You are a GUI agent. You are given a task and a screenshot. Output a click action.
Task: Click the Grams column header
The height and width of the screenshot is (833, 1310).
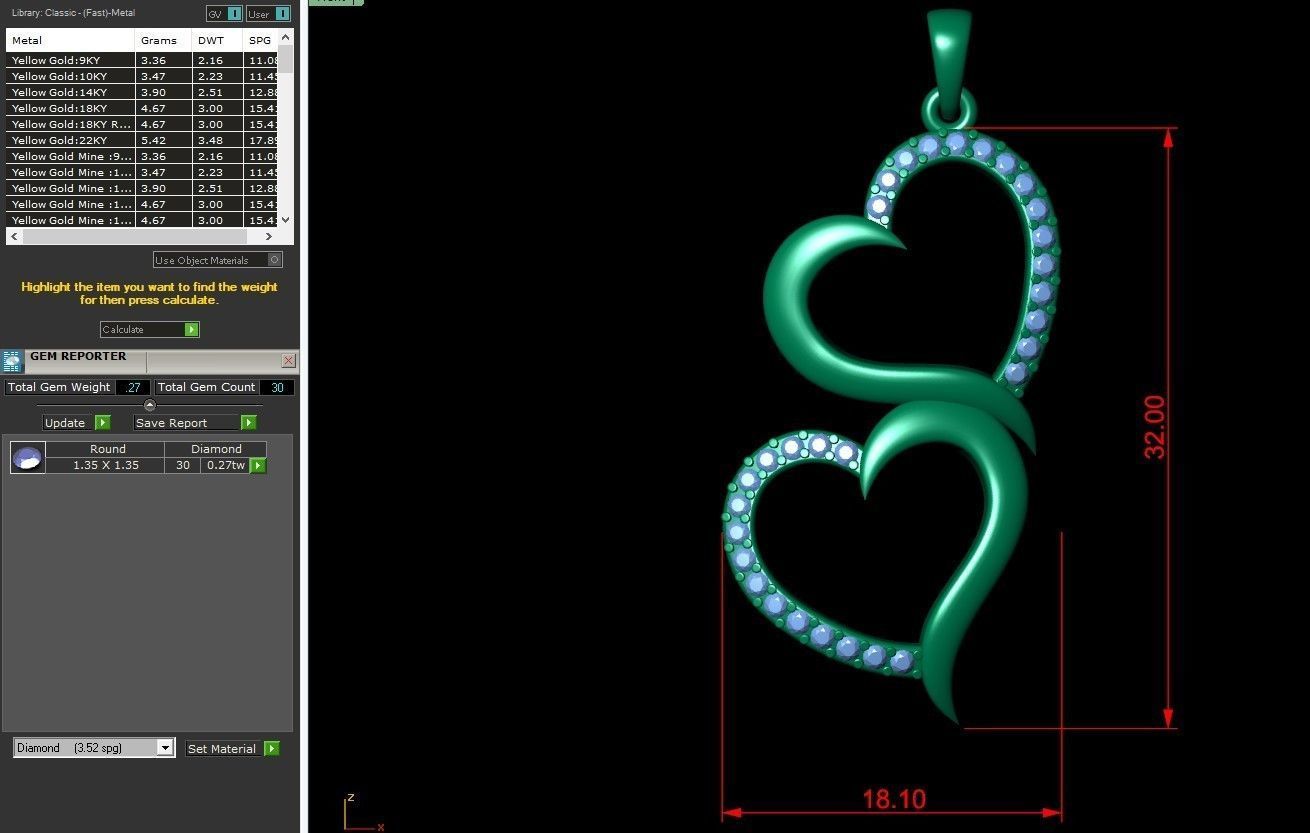coord(164,41)
